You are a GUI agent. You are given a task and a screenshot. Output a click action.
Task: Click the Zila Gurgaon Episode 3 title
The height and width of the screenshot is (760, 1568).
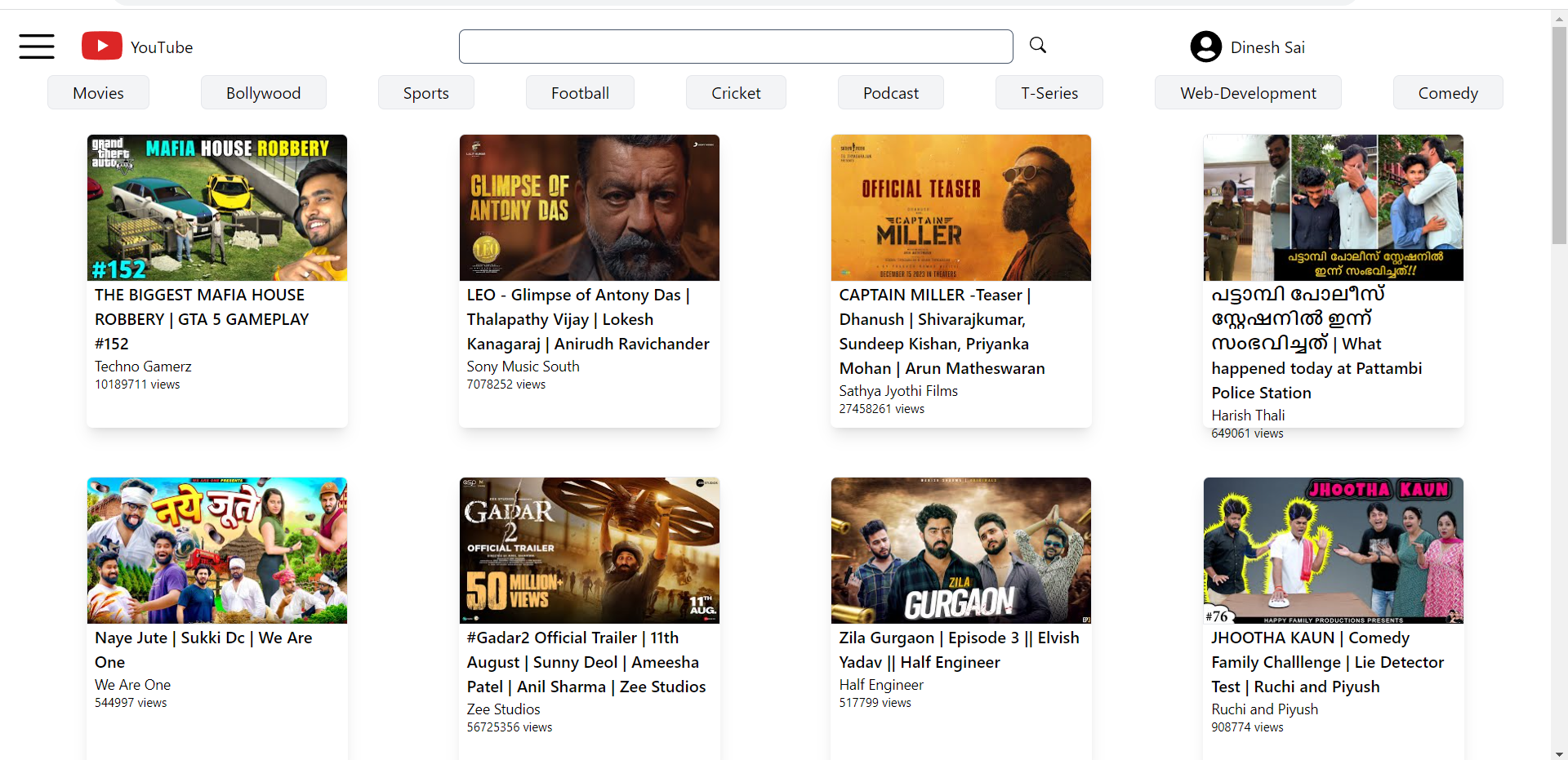[x=960, y=650]
